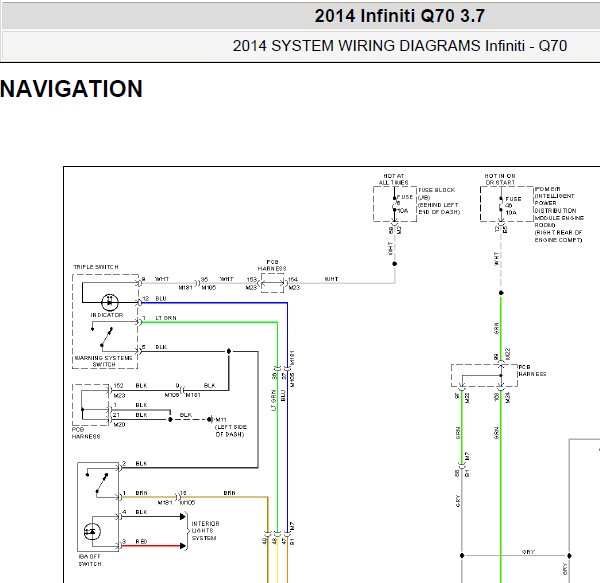Click the PCB HARNESS label below the M20 connector box
Screen dimensions: 600x583
[x=86, y=433]
